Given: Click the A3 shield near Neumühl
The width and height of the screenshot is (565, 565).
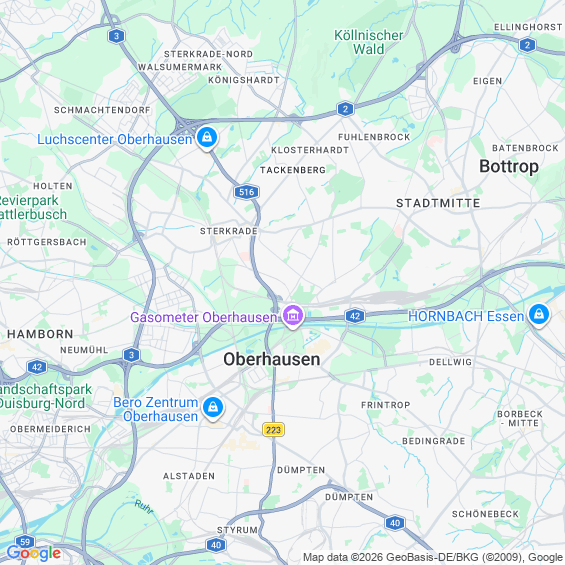Looking at the screenshot, I should [x=132, y=355].
